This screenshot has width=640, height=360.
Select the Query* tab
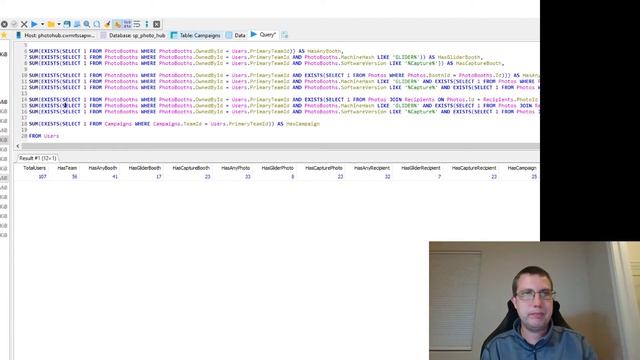263,35
